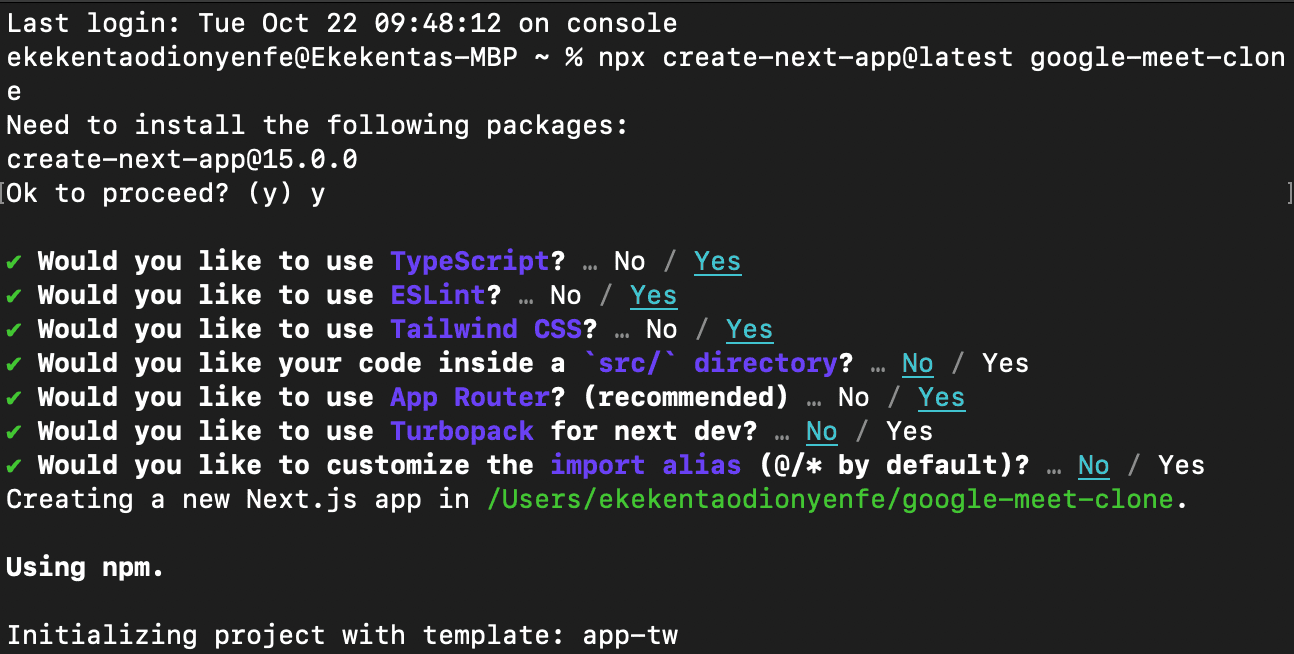
Task: Click the 'npx' command word in prompt
Action: (623, 57)
